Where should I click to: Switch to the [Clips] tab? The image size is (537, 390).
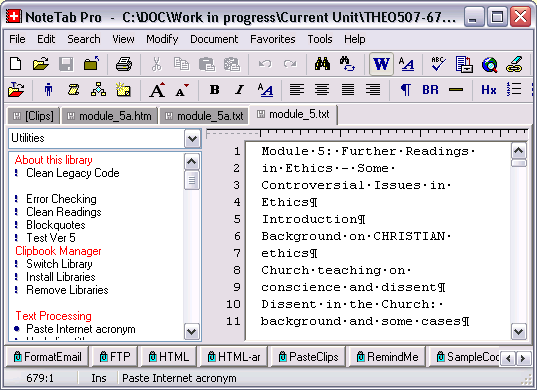tap(34, 116)
